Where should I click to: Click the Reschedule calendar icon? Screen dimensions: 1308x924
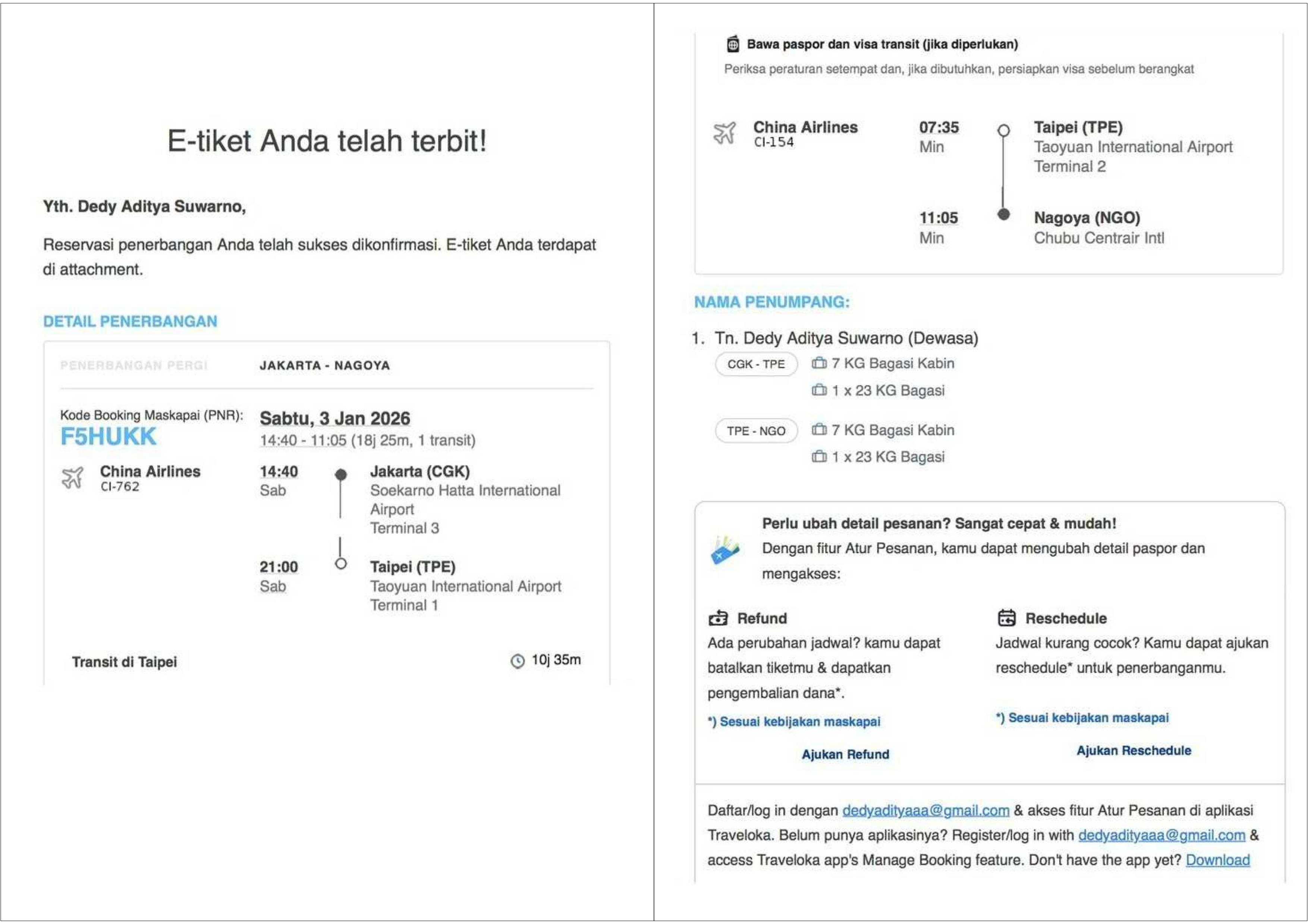(1007, 618)
